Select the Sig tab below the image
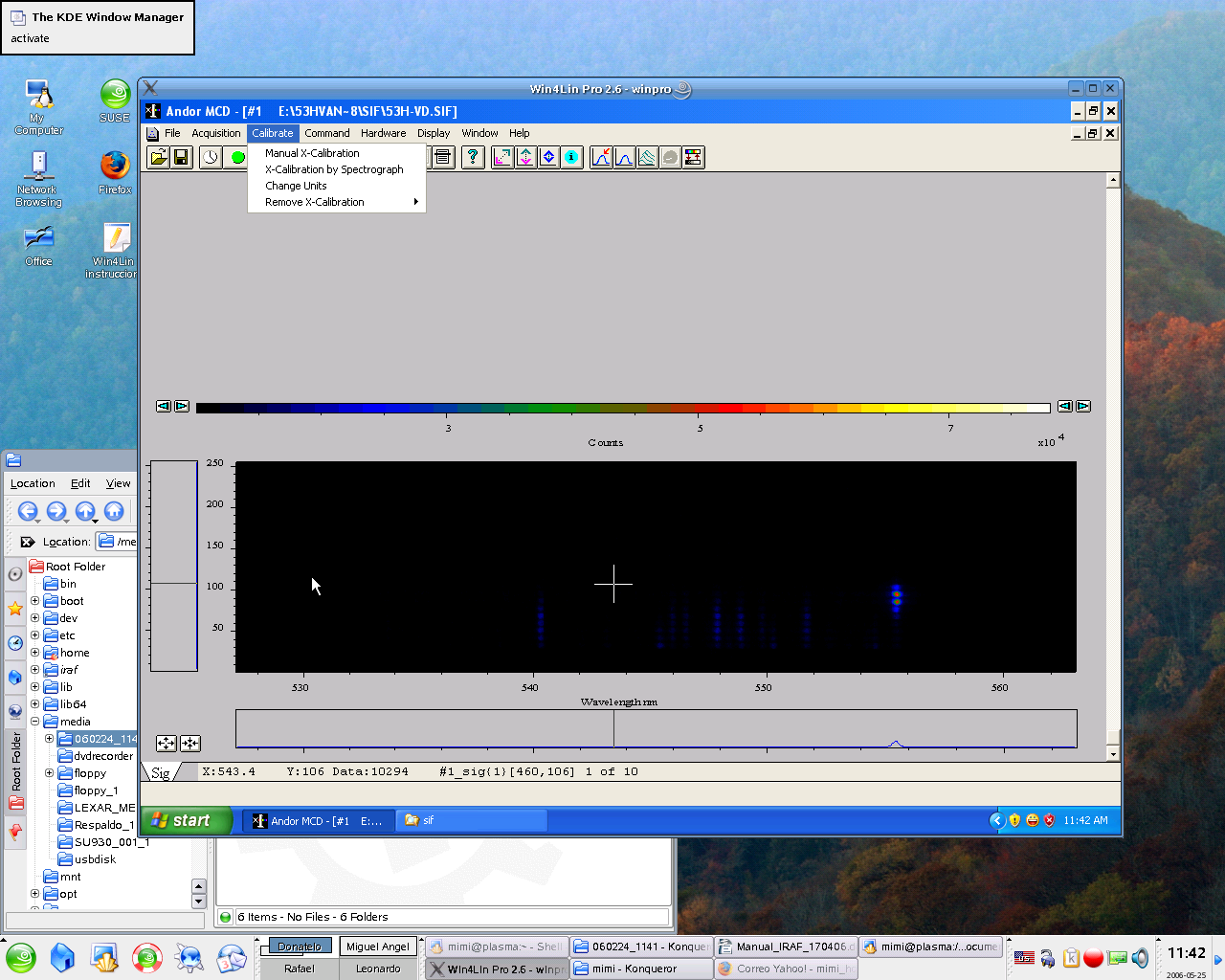 pyautogui.click(x=161, y=772)
